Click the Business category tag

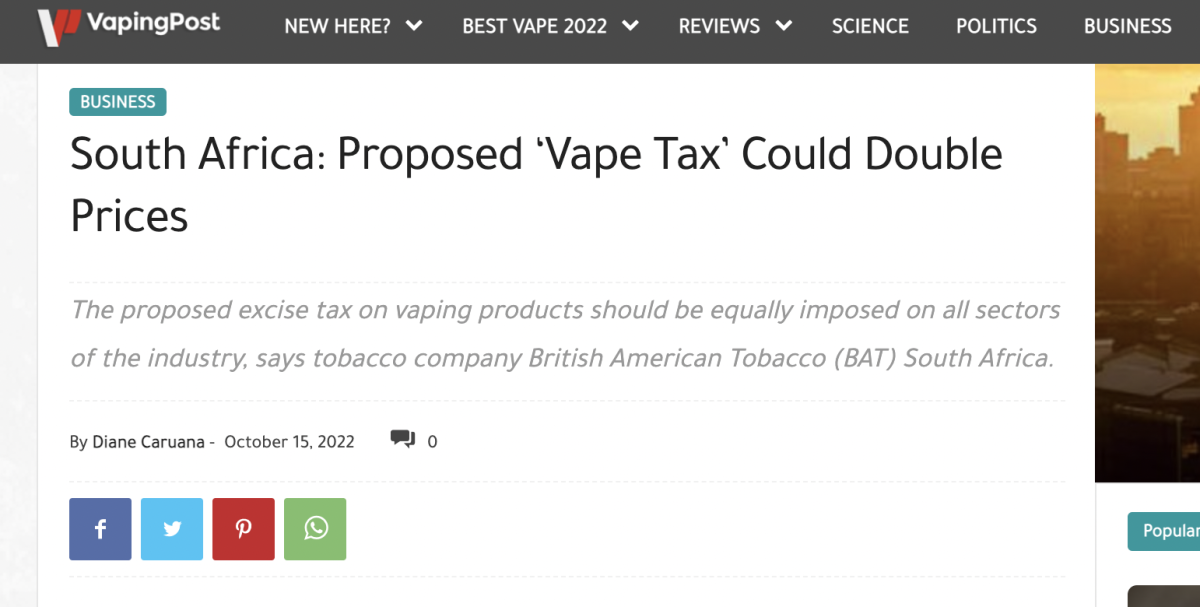tap(118, 102)
